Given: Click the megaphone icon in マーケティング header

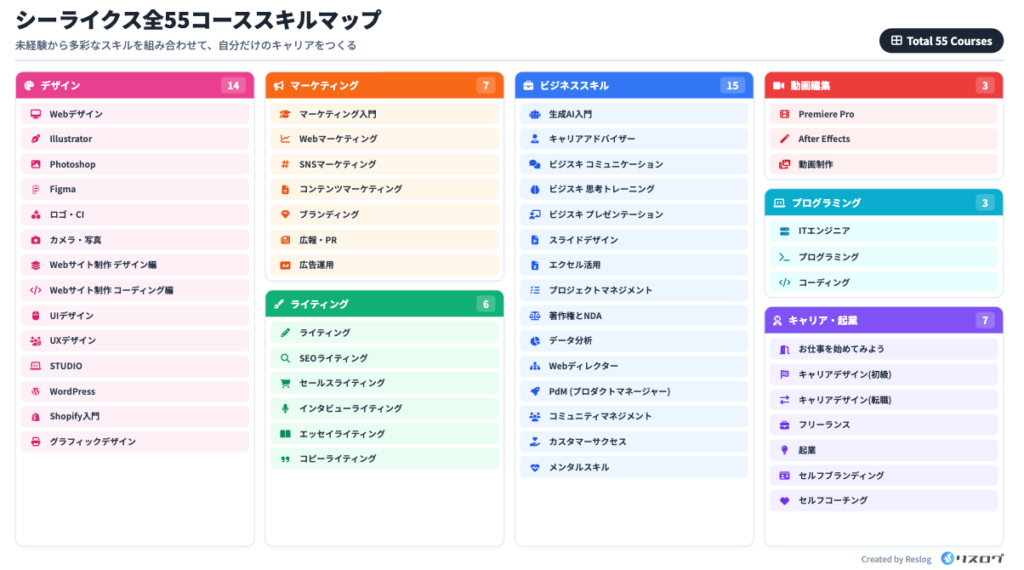Looking at the screenshot, I should (x=279, y=86).
